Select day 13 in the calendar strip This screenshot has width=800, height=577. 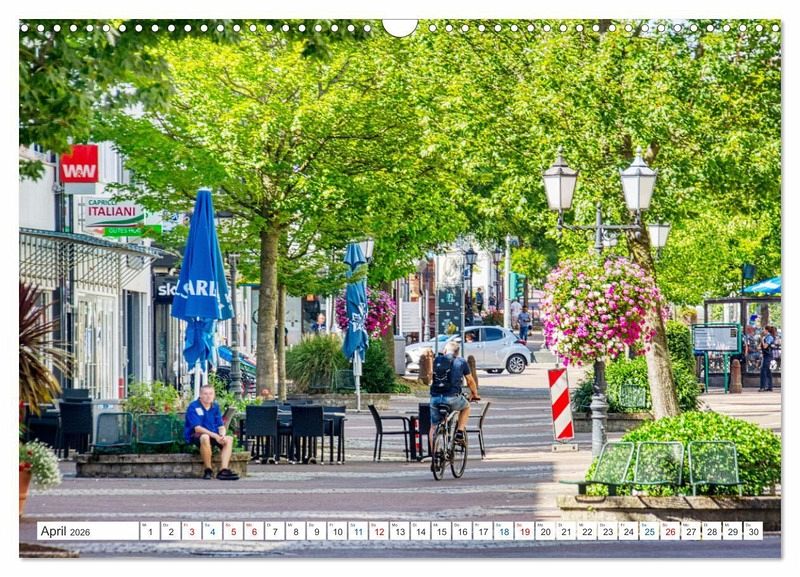(x=400, y=531)
